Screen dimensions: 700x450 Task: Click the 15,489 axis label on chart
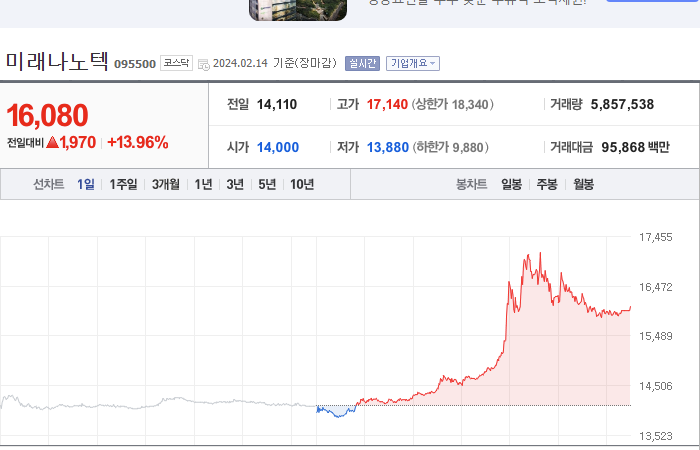point(655,336)
